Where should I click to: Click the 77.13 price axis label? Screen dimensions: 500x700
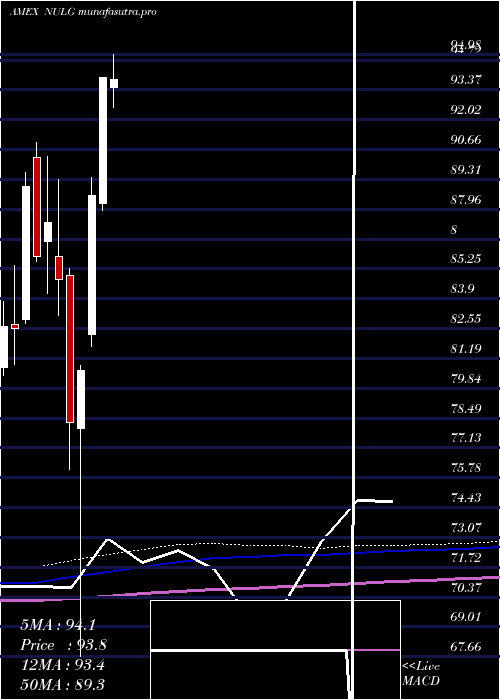click(466, 438)
